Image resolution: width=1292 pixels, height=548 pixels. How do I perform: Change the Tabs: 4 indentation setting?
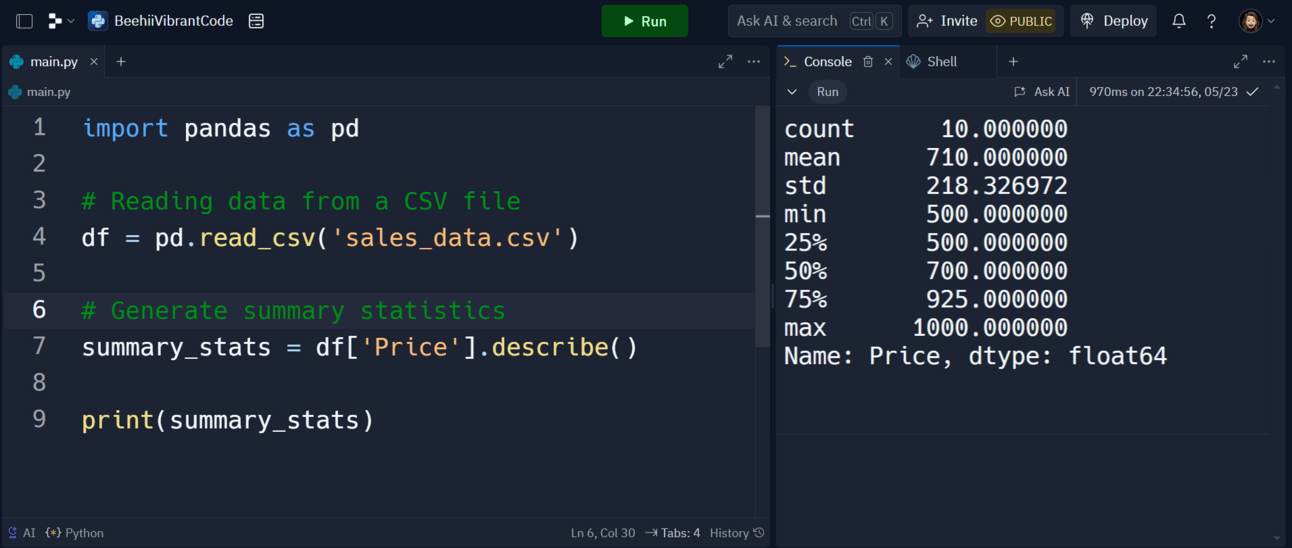(673, 533)
